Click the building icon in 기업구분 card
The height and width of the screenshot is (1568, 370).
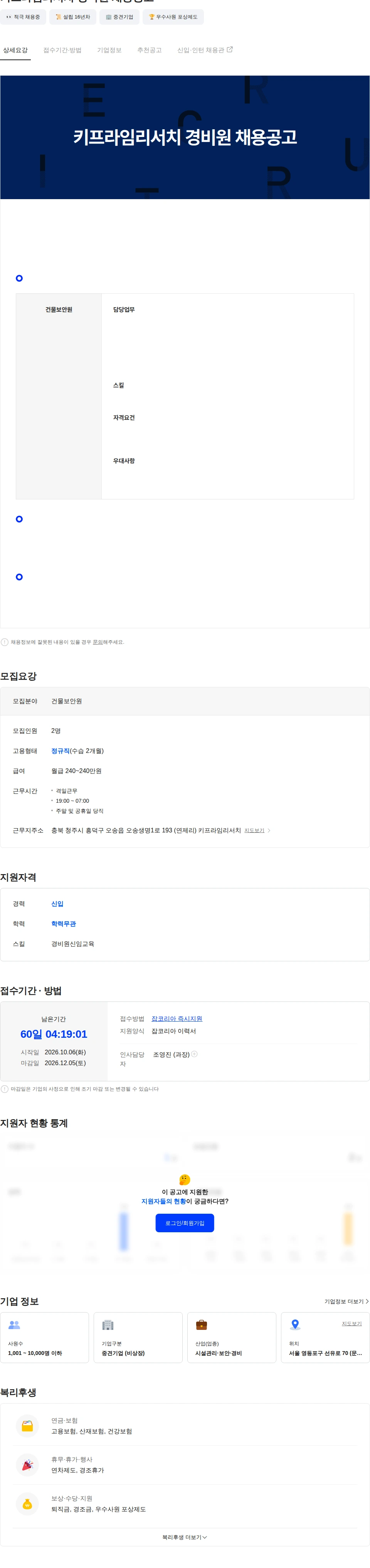click(x=108, y=1324)
